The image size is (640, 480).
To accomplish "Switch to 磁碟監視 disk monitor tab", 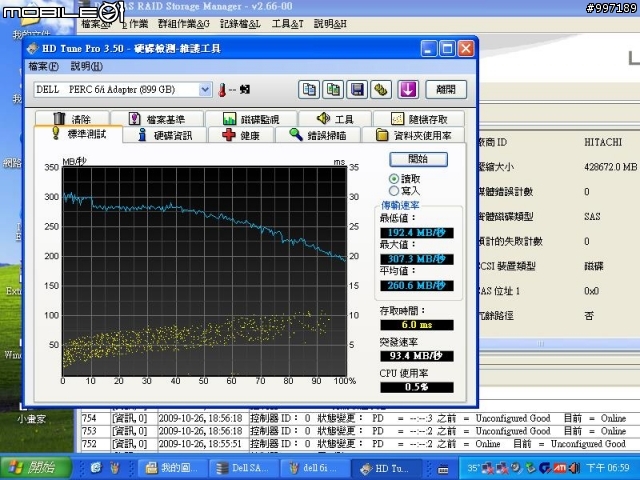I will tap(251, 119).
